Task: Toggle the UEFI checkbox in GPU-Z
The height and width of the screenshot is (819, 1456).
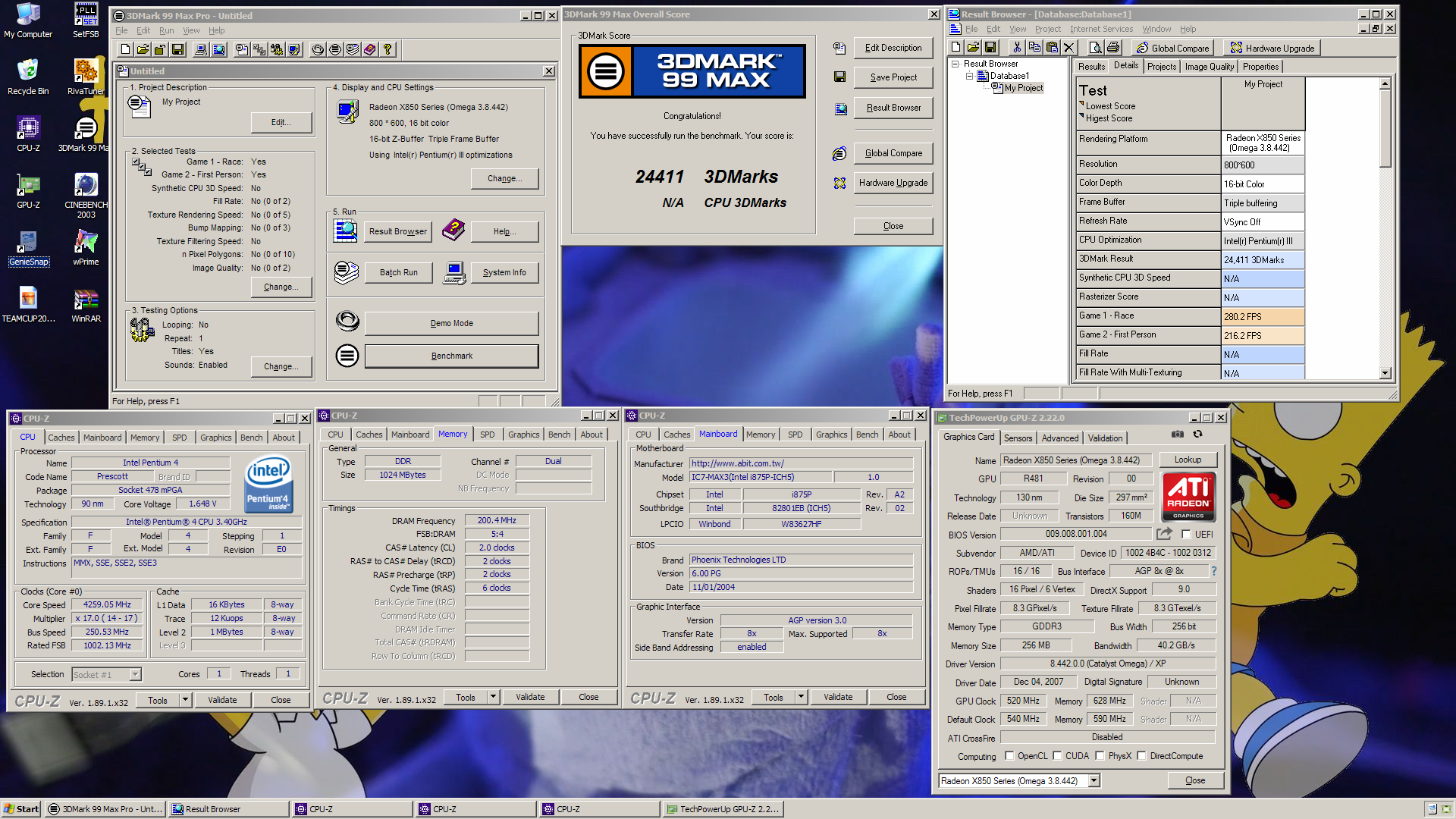Action: point(1186,534)
